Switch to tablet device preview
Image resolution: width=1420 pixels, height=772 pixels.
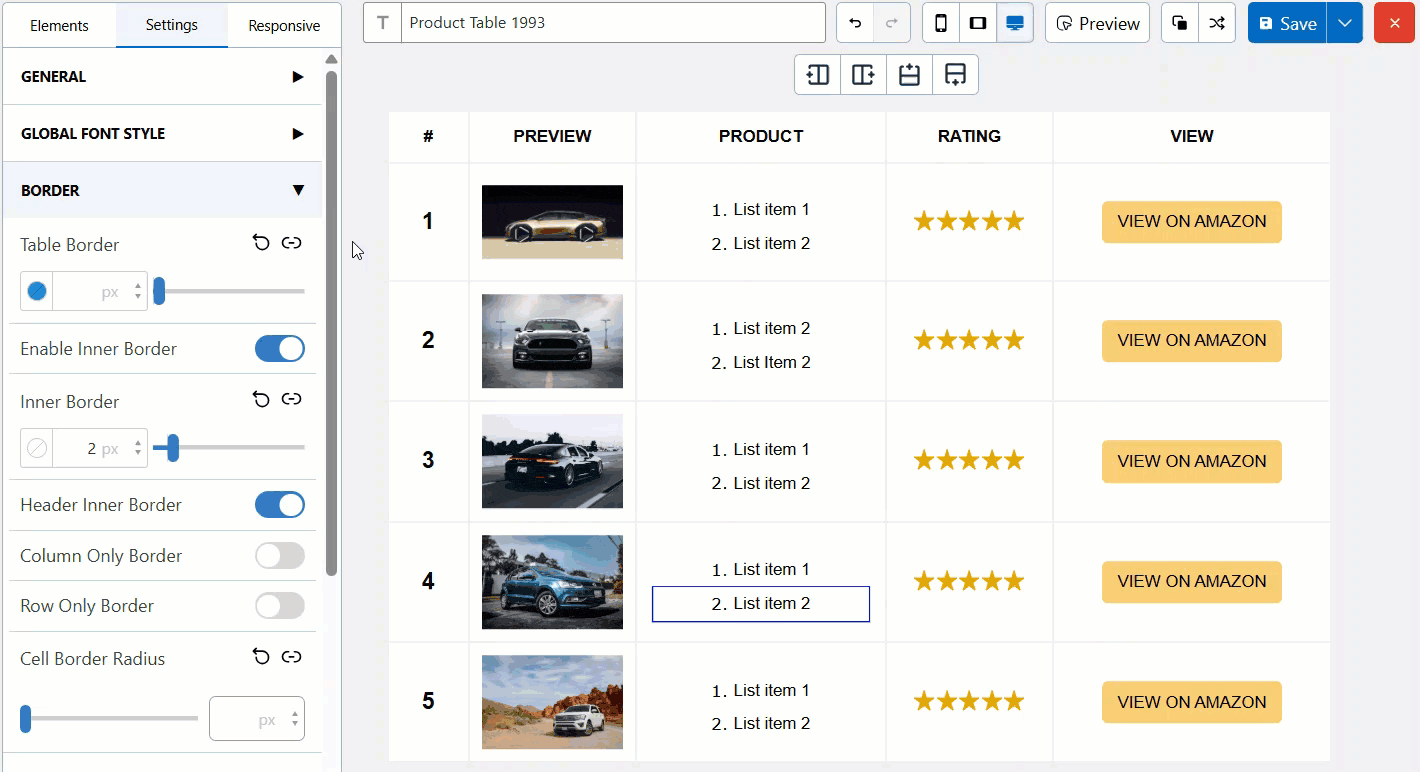tap(978, 23)
